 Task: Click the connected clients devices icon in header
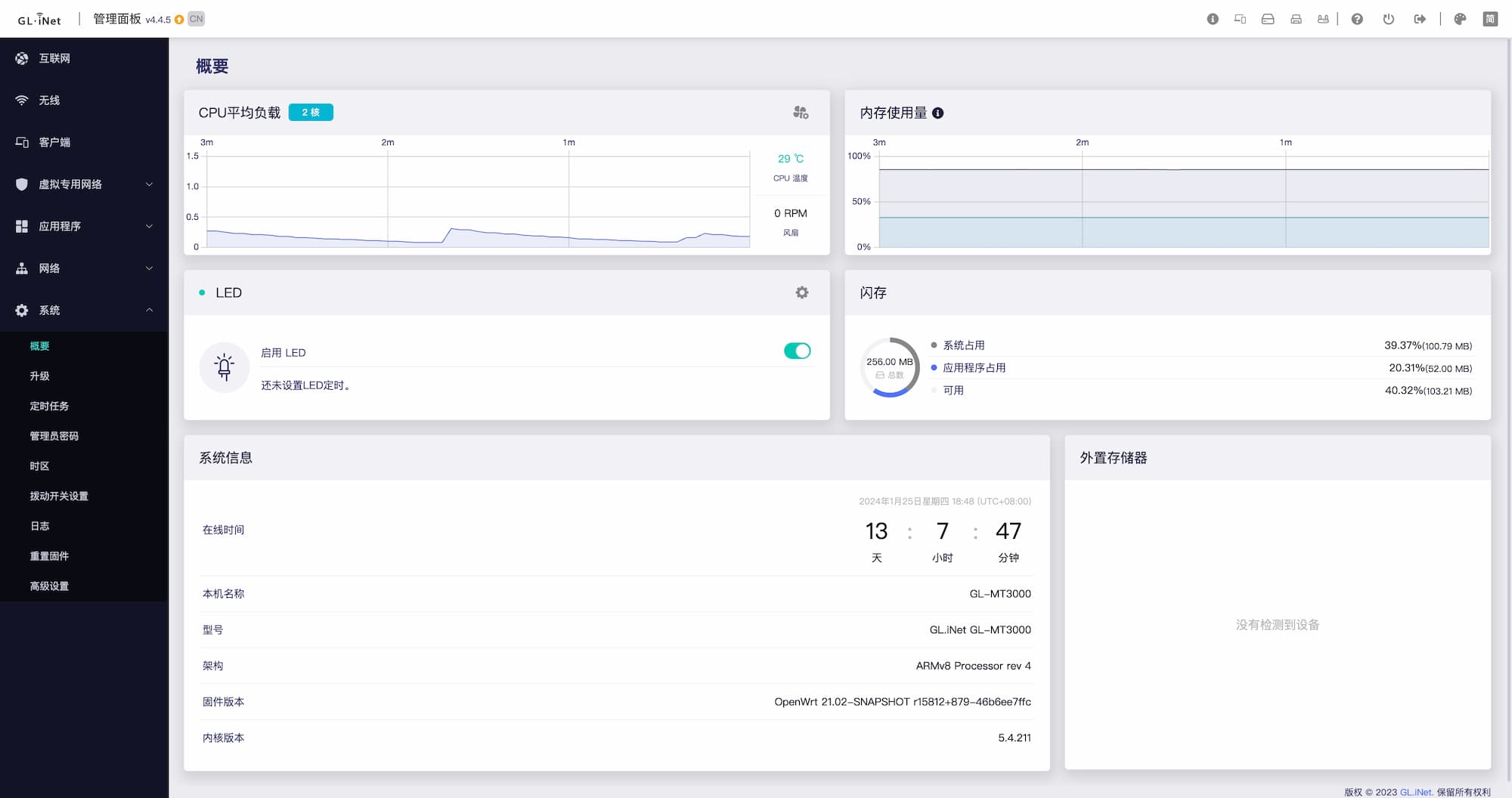point(1240,19)
